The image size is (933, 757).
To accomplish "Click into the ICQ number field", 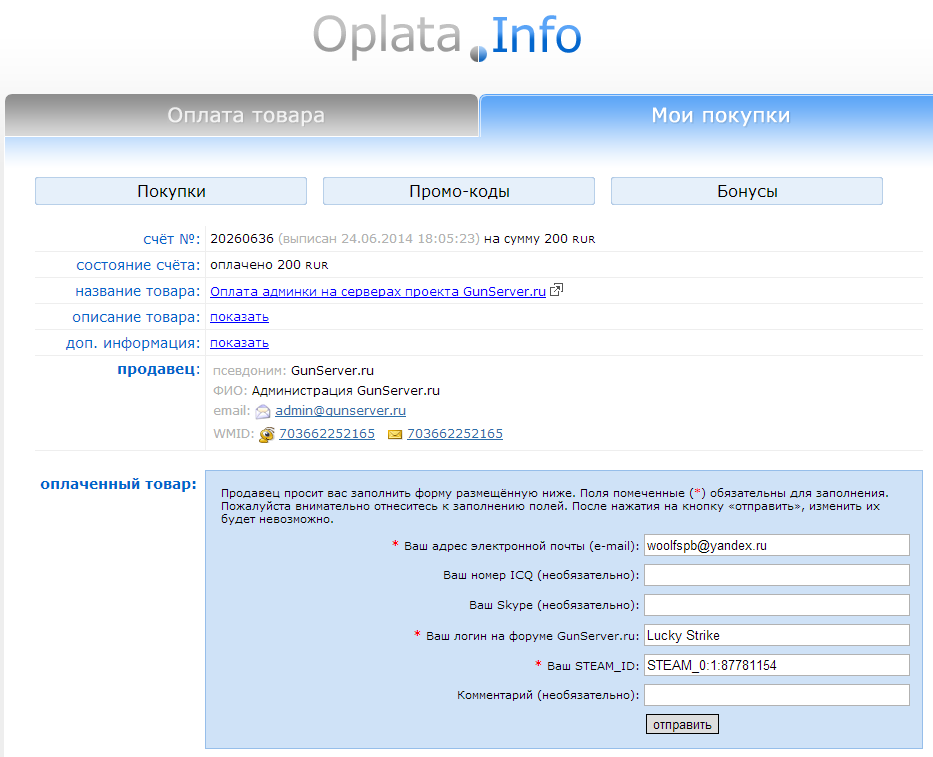I will (776, 575).
